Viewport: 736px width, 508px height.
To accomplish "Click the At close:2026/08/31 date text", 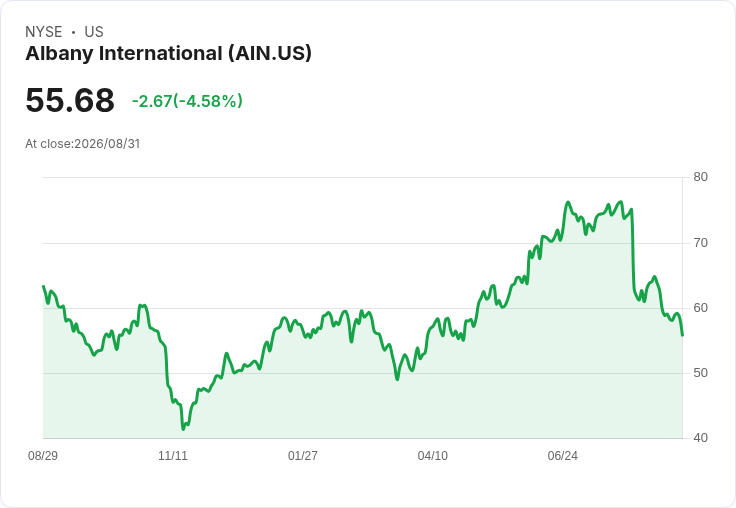I will 83,144.
